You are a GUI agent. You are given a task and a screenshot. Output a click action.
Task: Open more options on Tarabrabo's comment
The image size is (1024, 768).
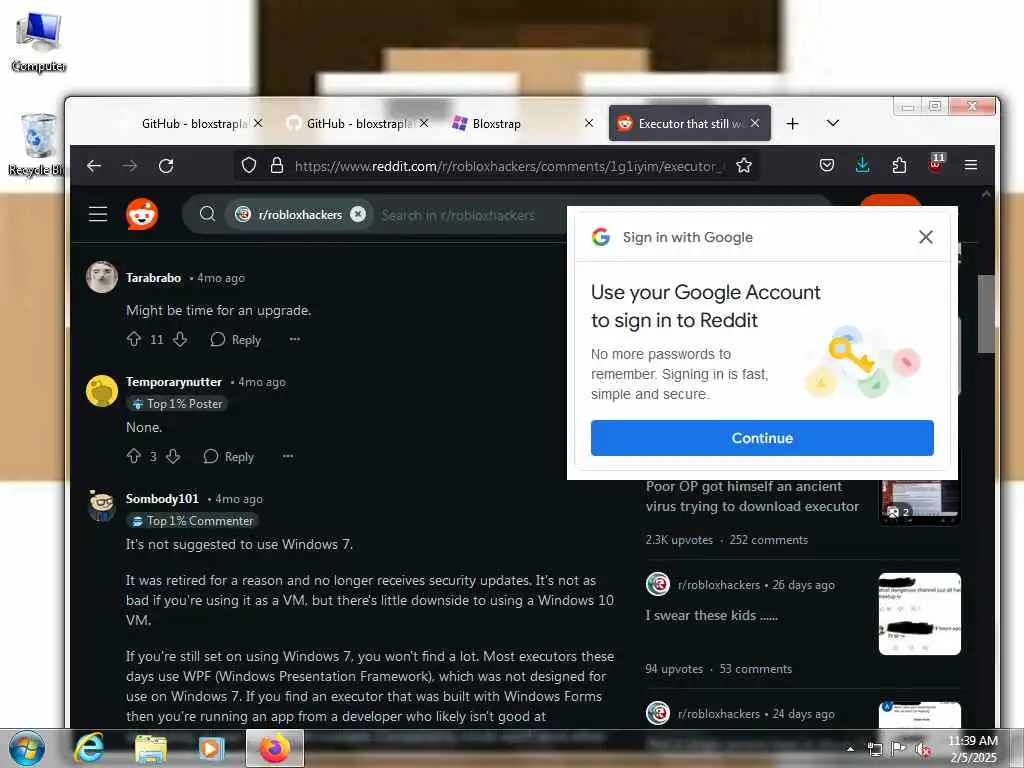[295, 340]
